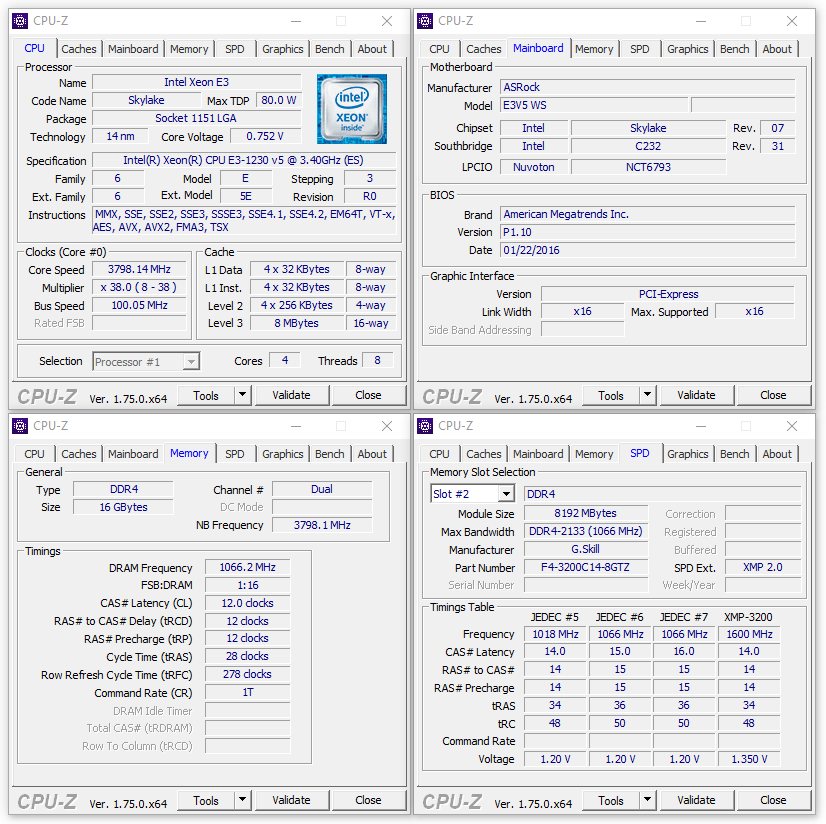Click the DRAM Frequency value 1066.2 MHz
The image size is (826, 824).
click(x=248, y=567)
